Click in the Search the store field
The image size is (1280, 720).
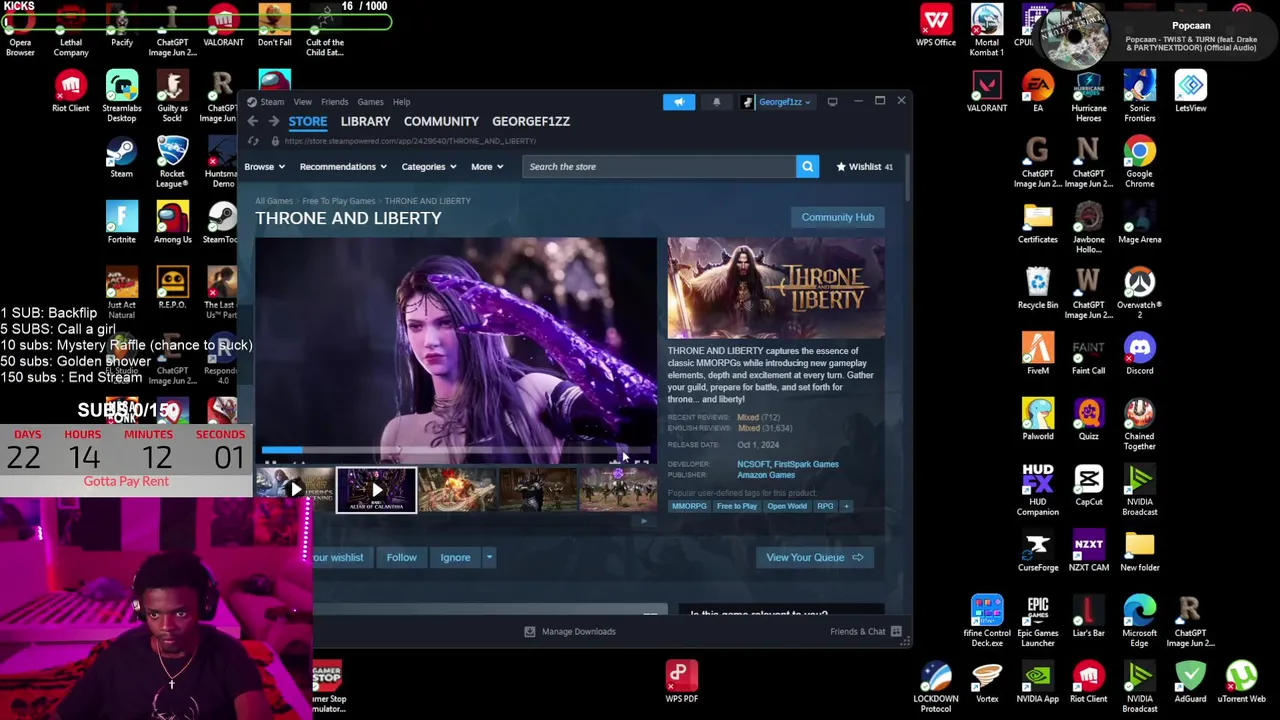click(x=658, y=166)
